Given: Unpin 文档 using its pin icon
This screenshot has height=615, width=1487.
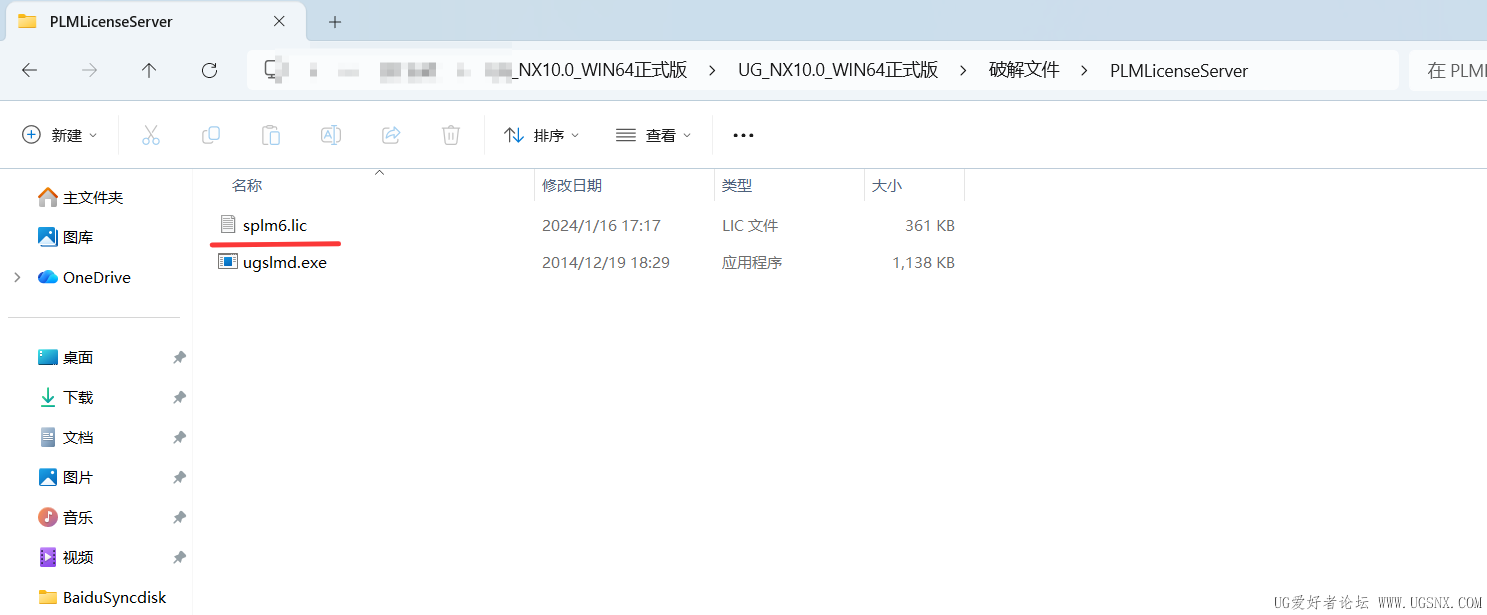Looking at the screenshot, I should (x=179, y=437).
